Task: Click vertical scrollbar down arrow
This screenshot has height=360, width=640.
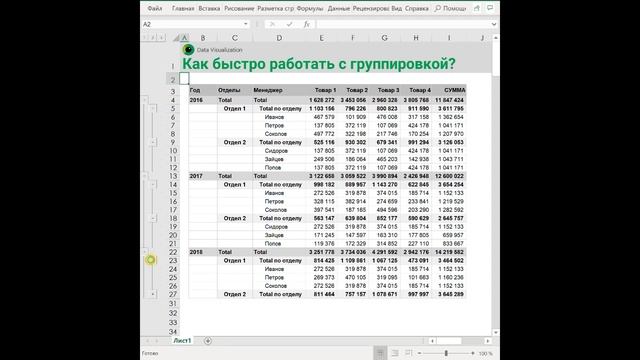Action: tap(496, 333)
